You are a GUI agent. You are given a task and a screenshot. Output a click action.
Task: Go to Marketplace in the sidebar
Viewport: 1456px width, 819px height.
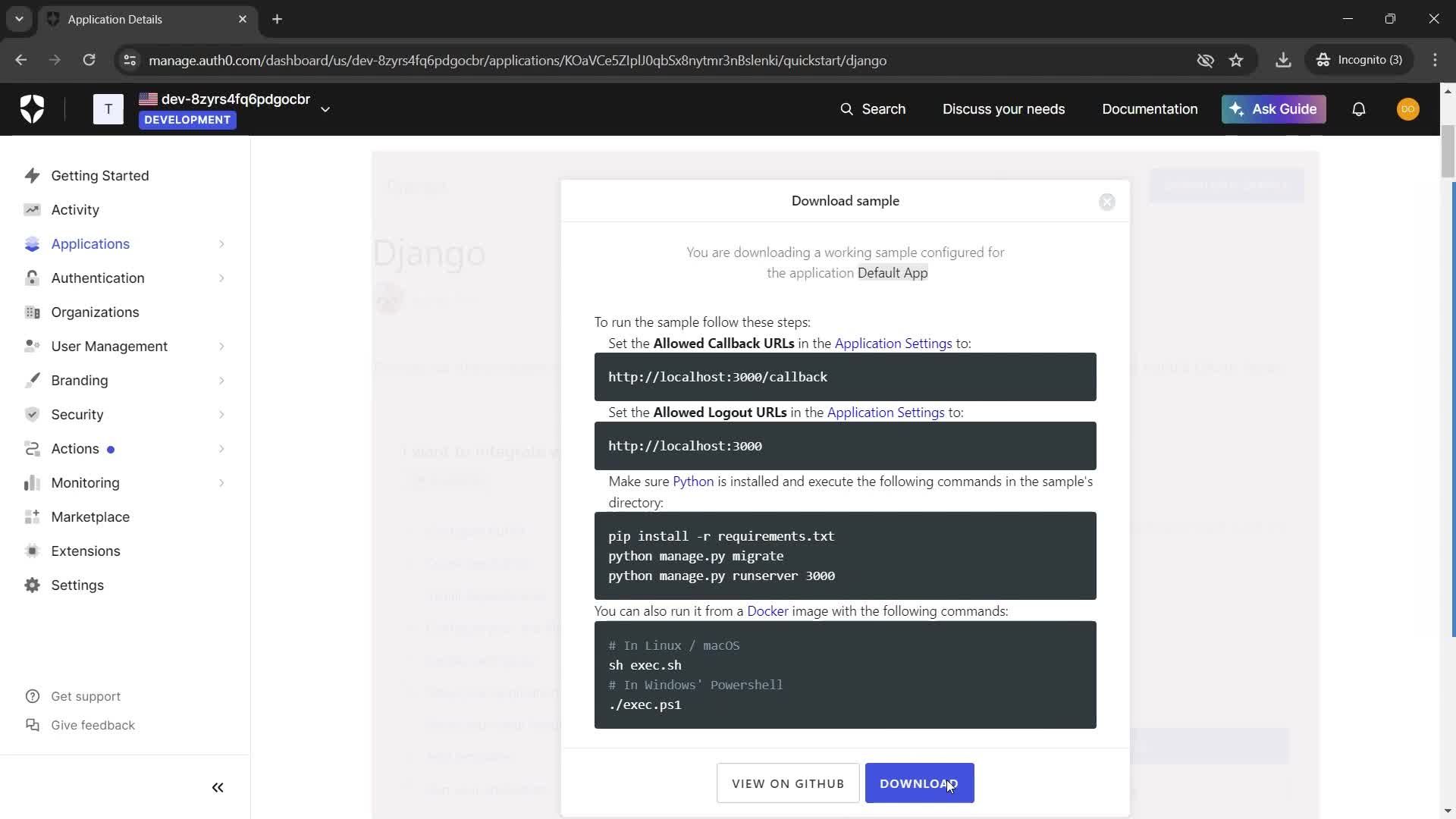(90, 517)
